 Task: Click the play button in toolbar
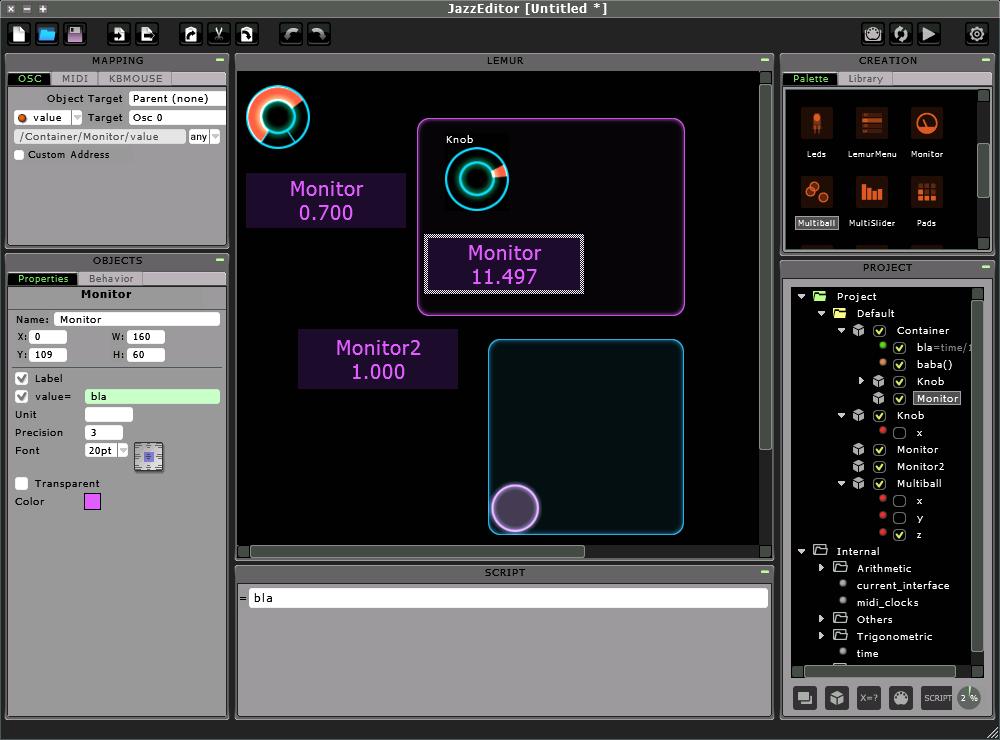click(x=929, y=34)
